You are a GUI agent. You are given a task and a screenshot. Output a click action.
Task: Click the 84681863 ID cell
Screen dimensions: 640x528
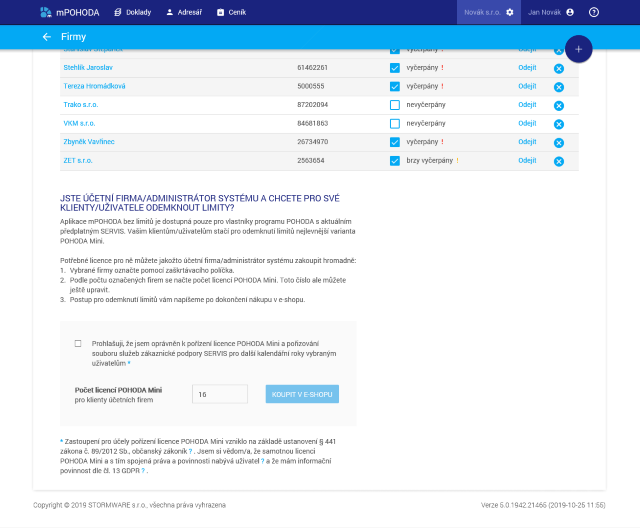pyautogui.click(x=312, y=123)
